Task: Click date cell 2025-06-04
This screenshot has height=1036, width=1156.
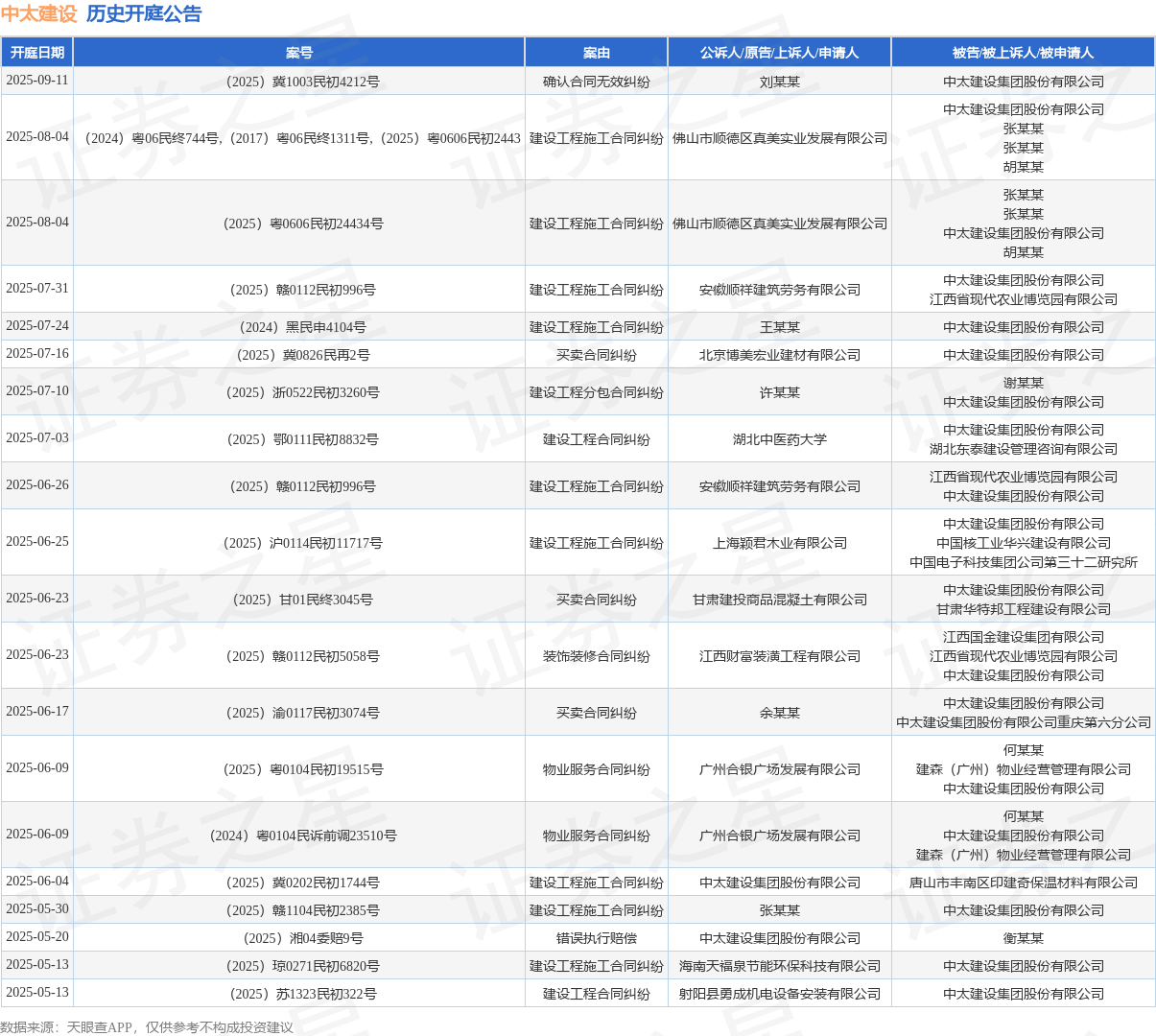Action: [37, 882]
